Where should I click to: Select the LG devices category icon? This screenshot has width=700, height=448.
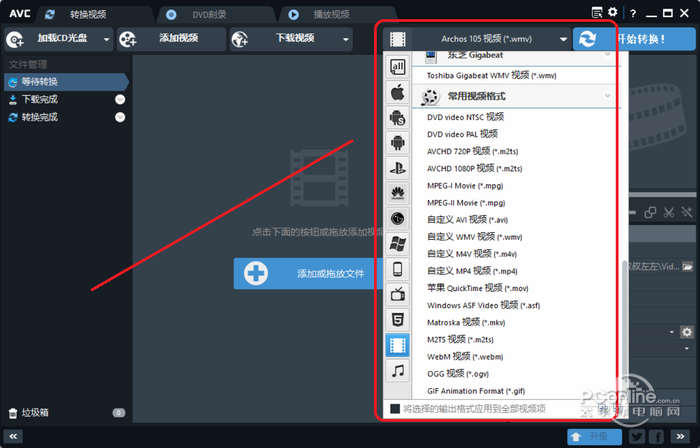[x=397, y=219]
